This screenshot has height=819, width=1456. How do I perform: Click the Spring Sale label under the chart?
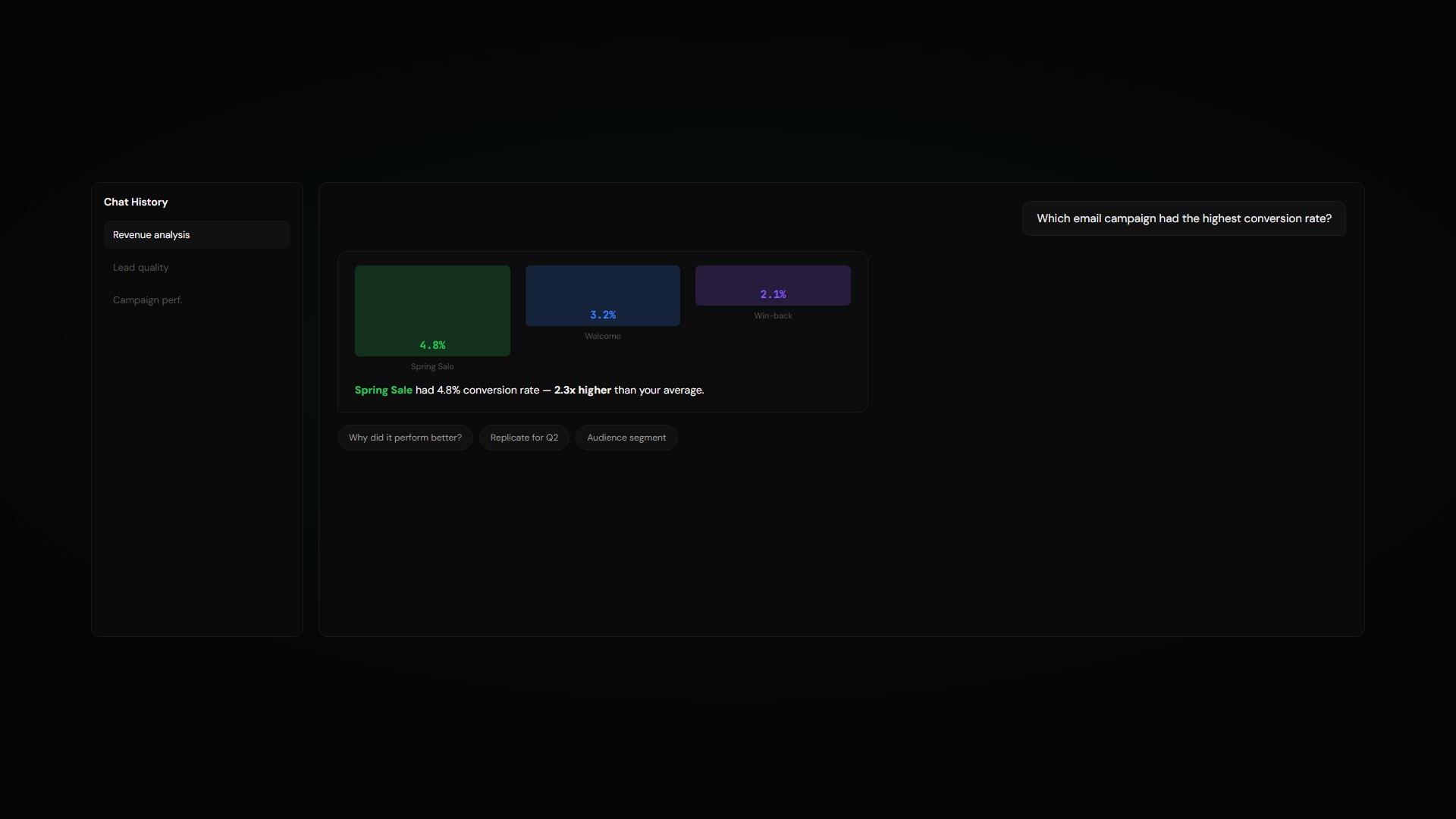click(x=432, y=366)
